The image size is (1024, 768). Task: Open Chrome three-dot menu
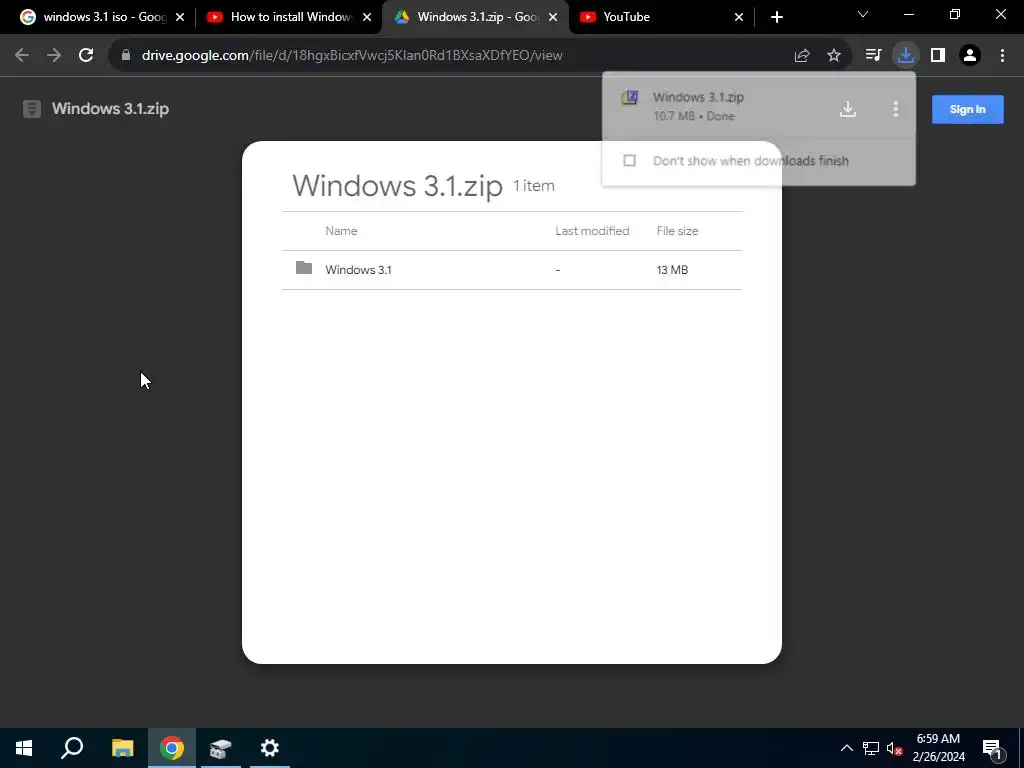(1002, 56)
